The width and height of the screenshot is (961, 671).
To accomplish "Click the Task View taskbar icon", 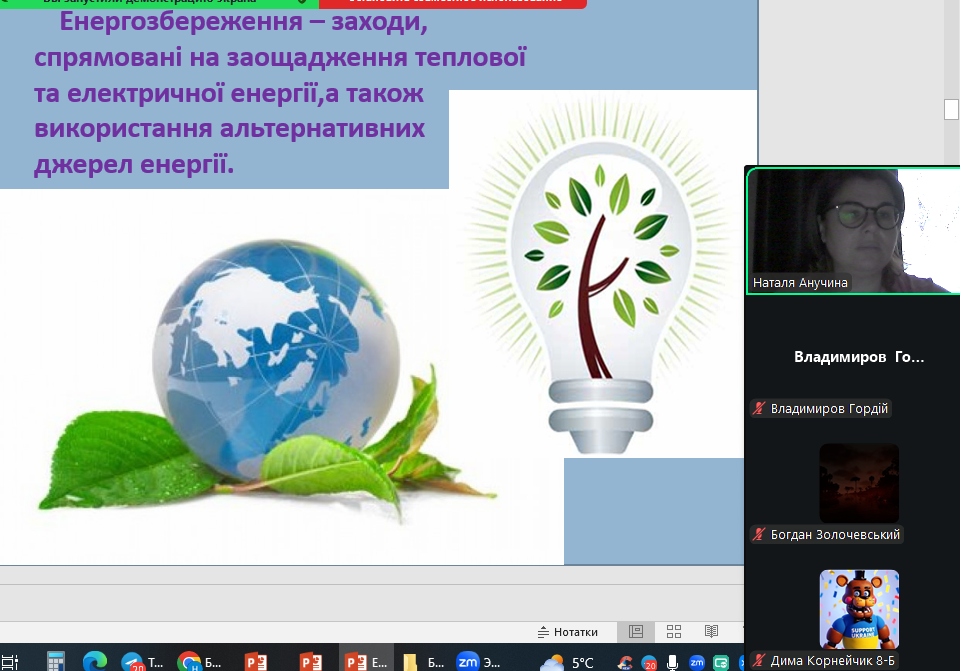I will (x=10, y=661).
